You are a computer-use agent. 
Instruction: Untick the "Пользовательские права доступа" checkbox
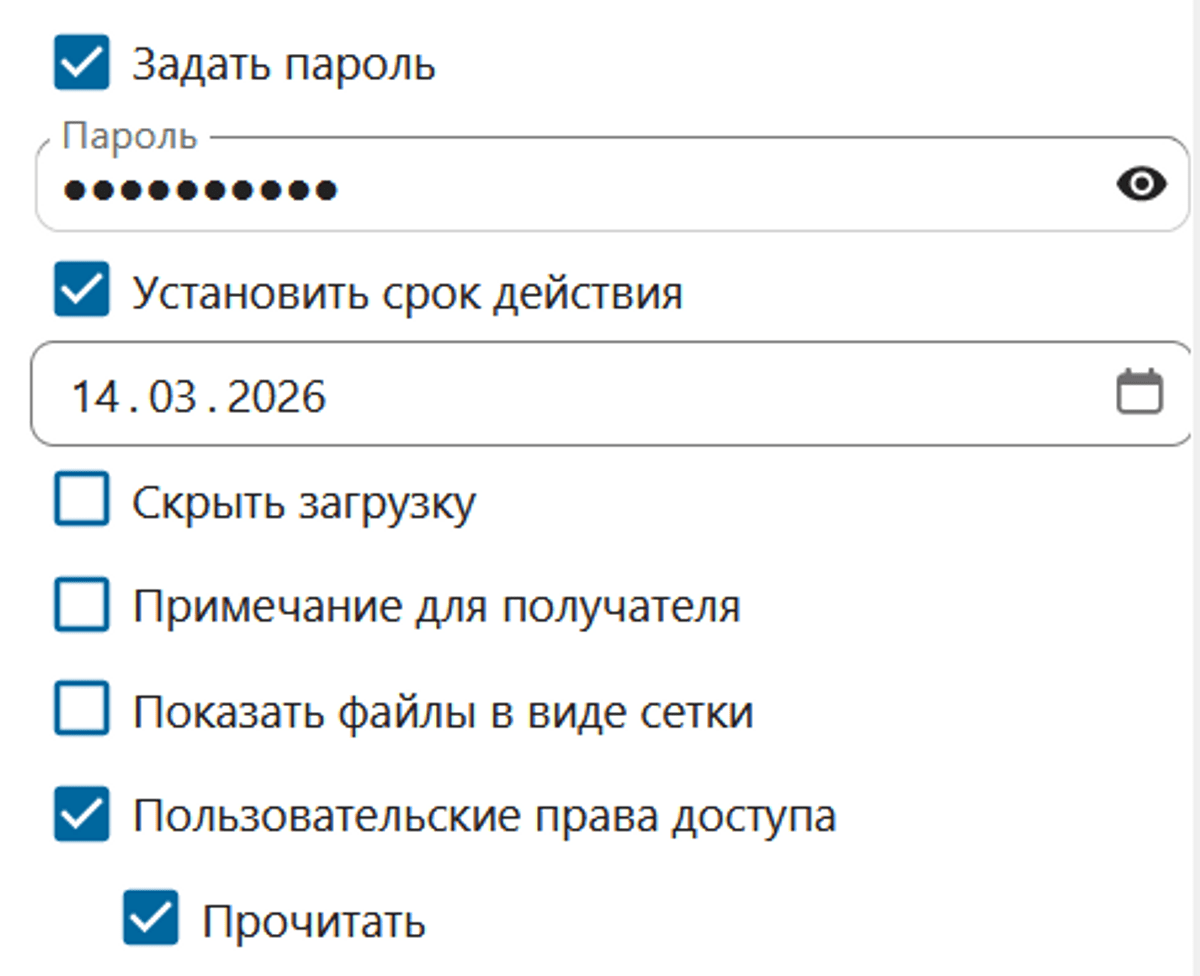(x=81, y=816)
